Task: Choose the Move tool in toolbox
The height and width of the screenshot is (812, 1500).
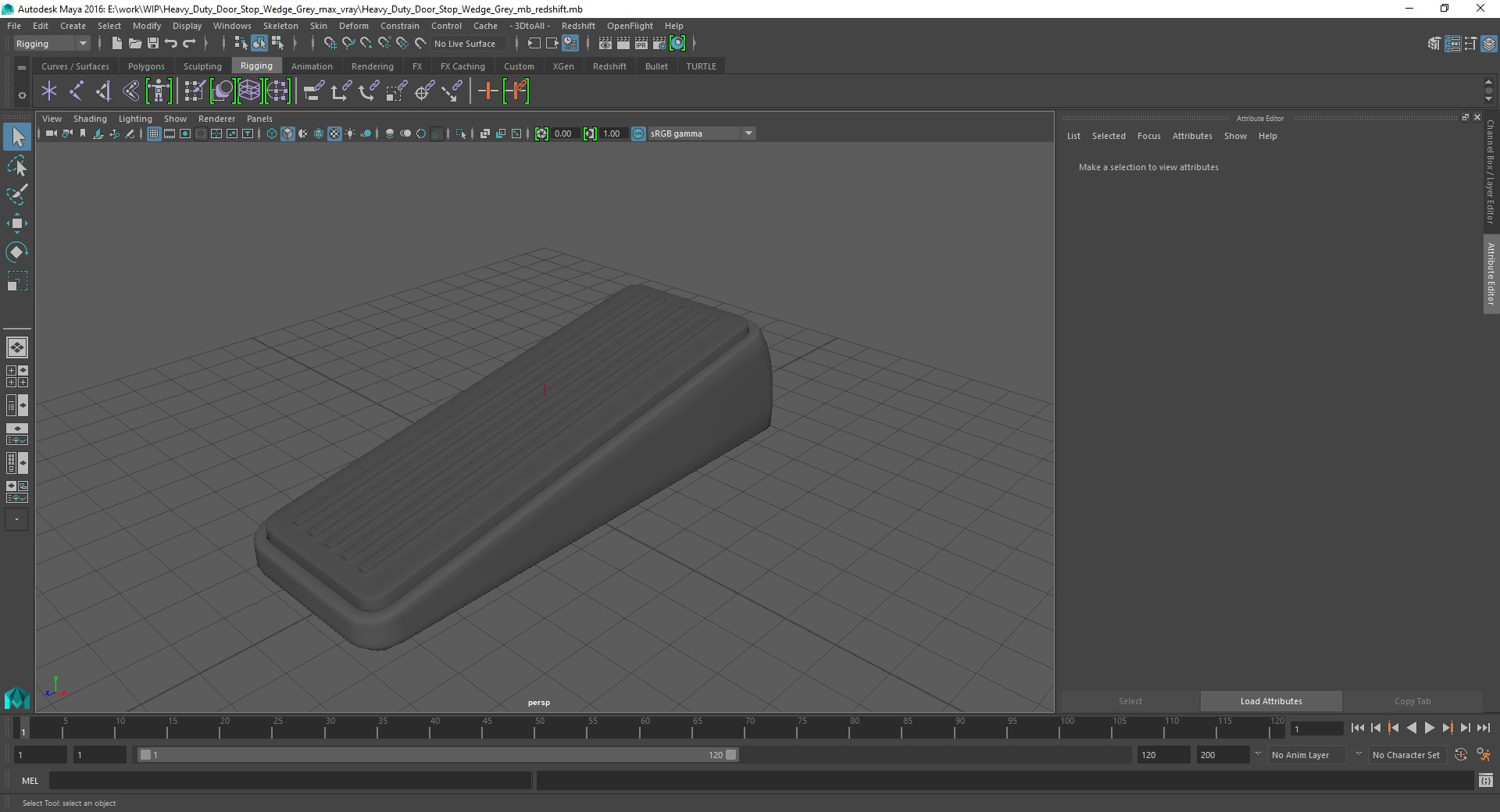Action: (x=16, y=223)
